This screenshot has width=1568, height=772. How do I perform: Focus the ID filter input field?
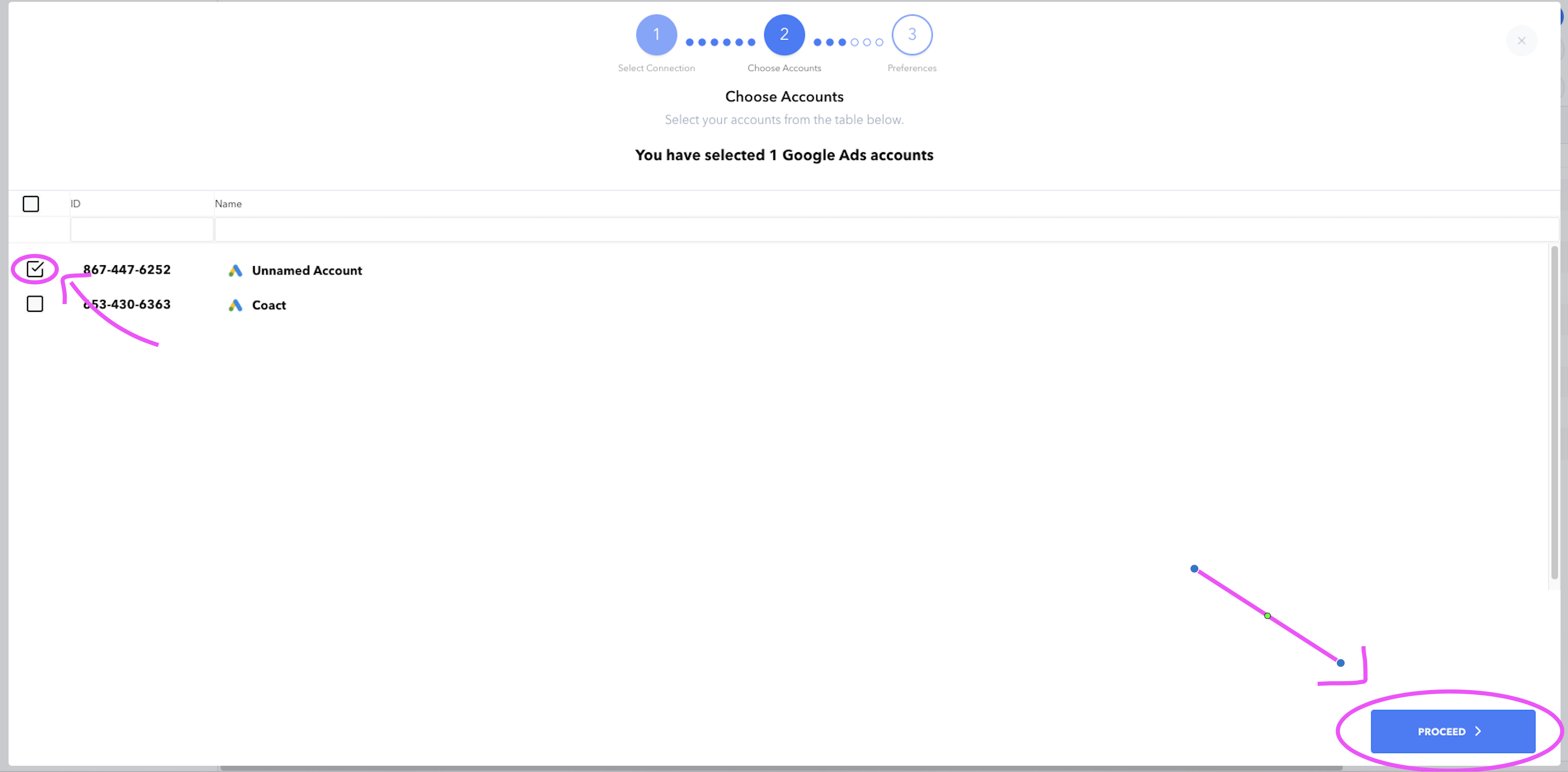click(x=142, y=230)
